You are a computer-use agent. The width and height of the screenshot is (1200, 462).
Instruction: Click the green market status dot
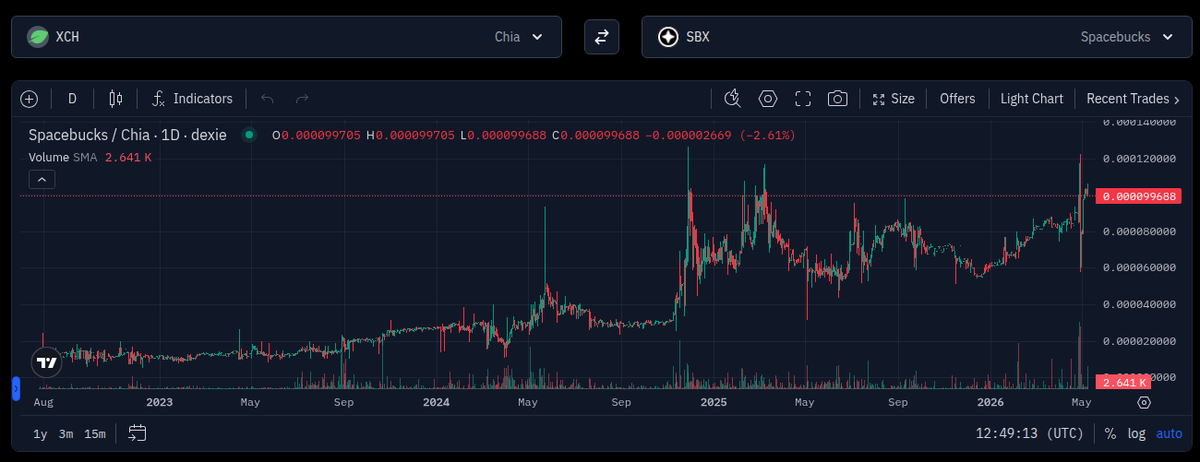[x=249, y=134]
